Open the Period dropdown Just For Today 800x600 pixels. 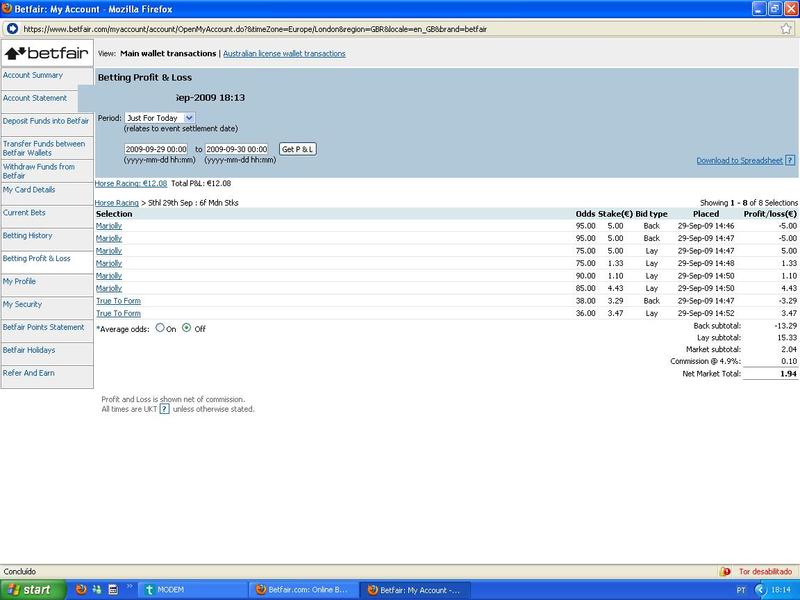click(160, 118)
